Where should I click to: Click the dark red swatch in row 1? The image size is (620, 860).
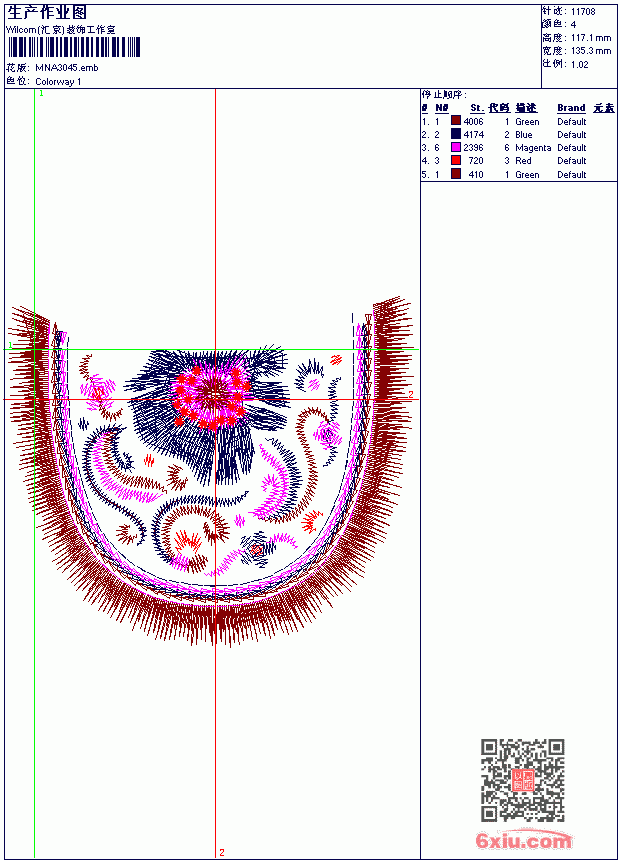(x=455, y=121)
